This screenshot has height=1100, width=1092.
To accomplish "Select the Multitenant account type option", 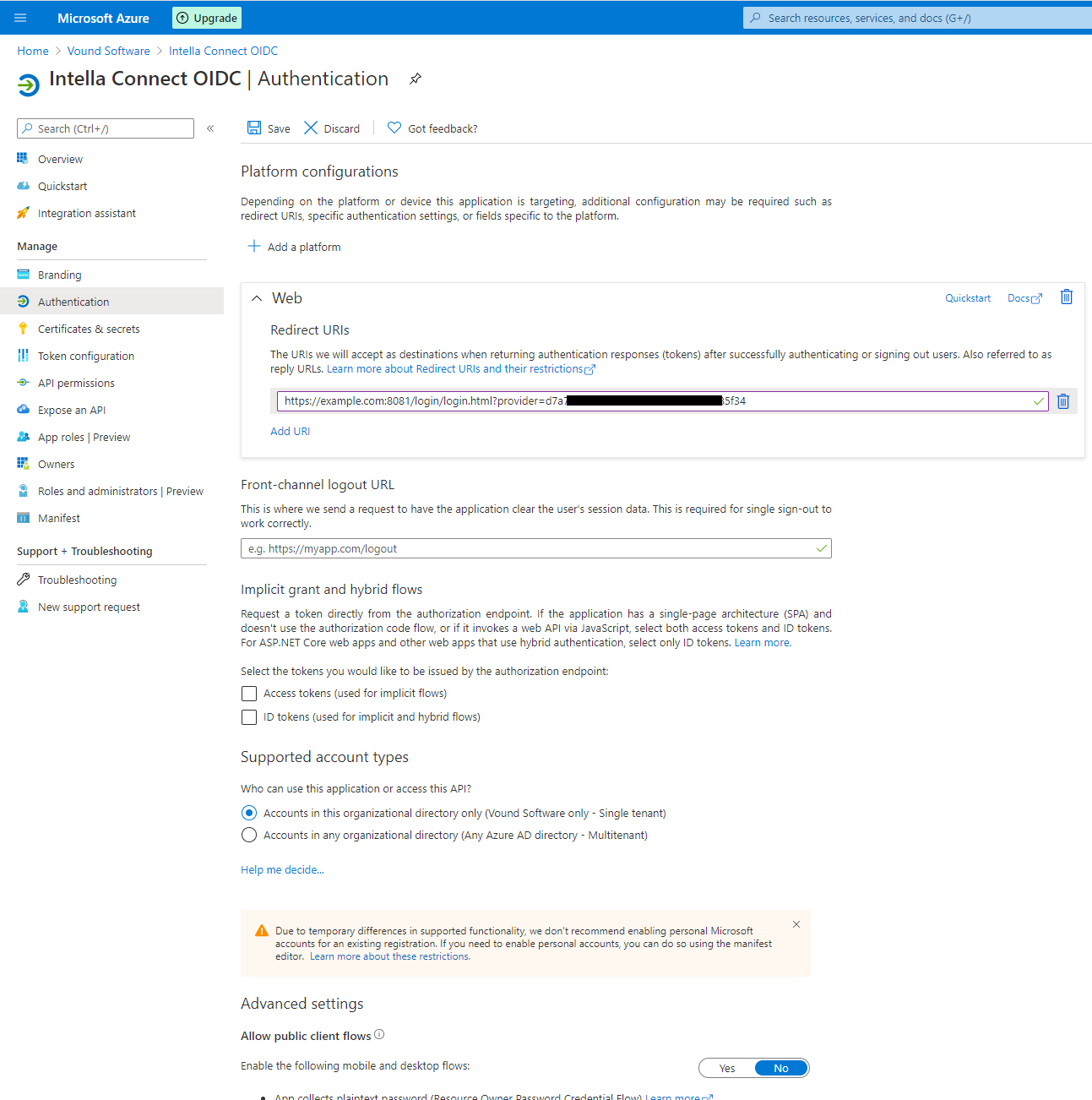I will 249,835.
